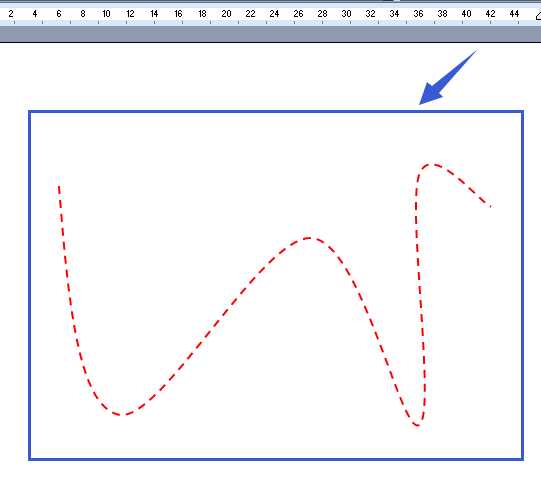Screen dimensions: 541x479
Task: Click the bottom border of the blue rectangle
Action: [276, 459]
